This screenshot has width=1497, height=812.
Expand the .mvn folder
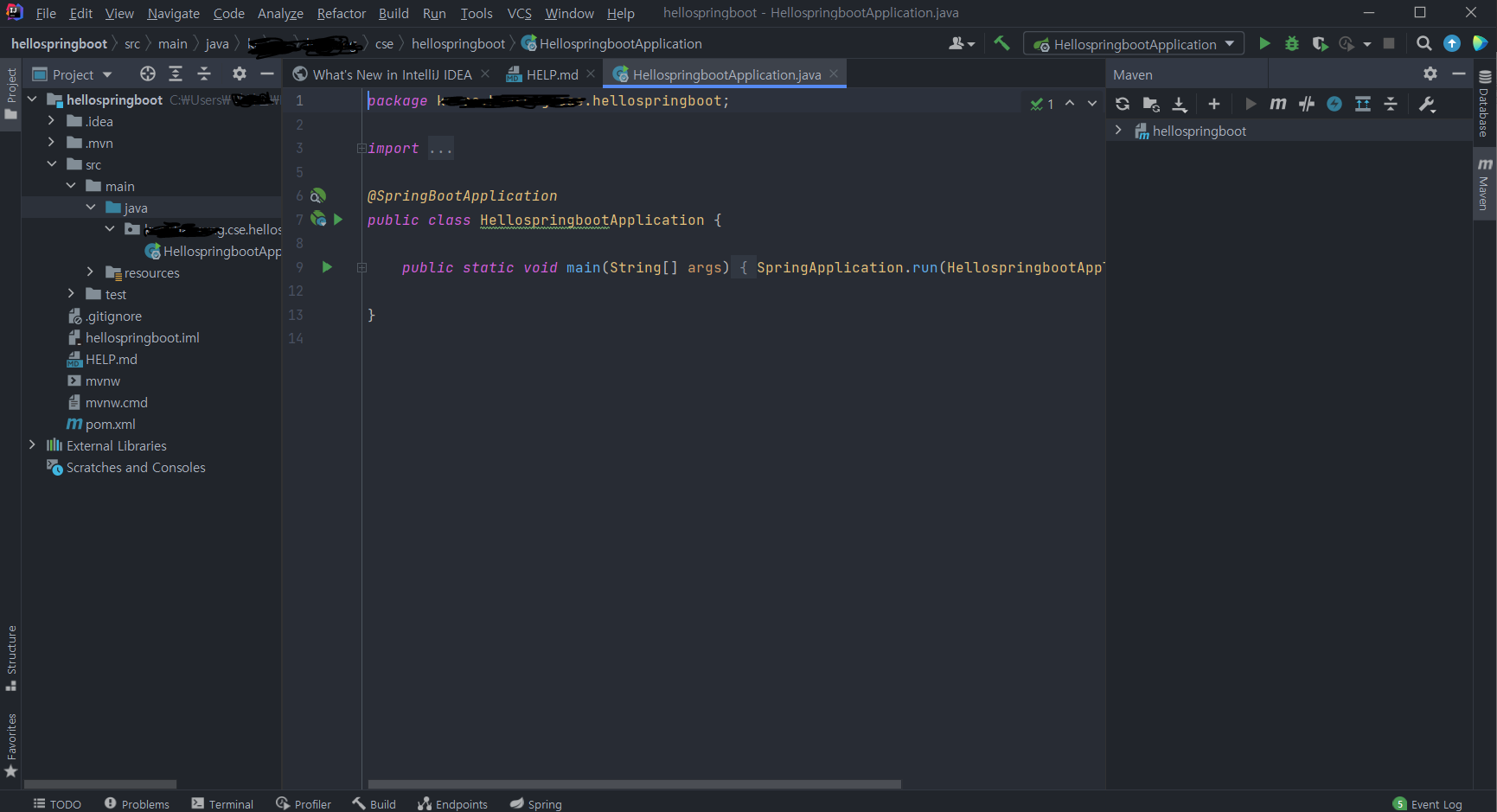51,143
